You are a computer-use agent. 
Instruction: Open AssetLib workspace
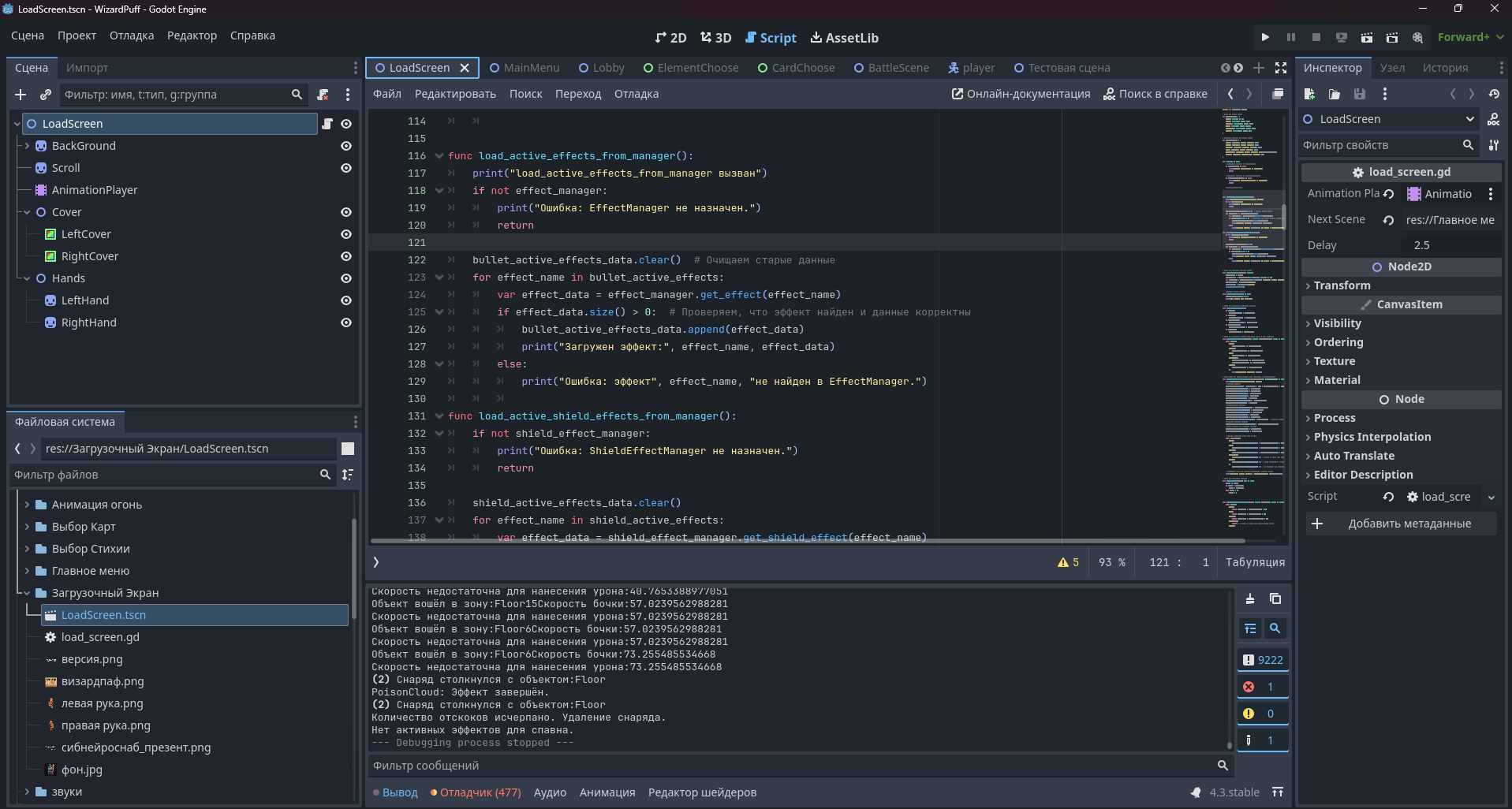pos(844,38)
